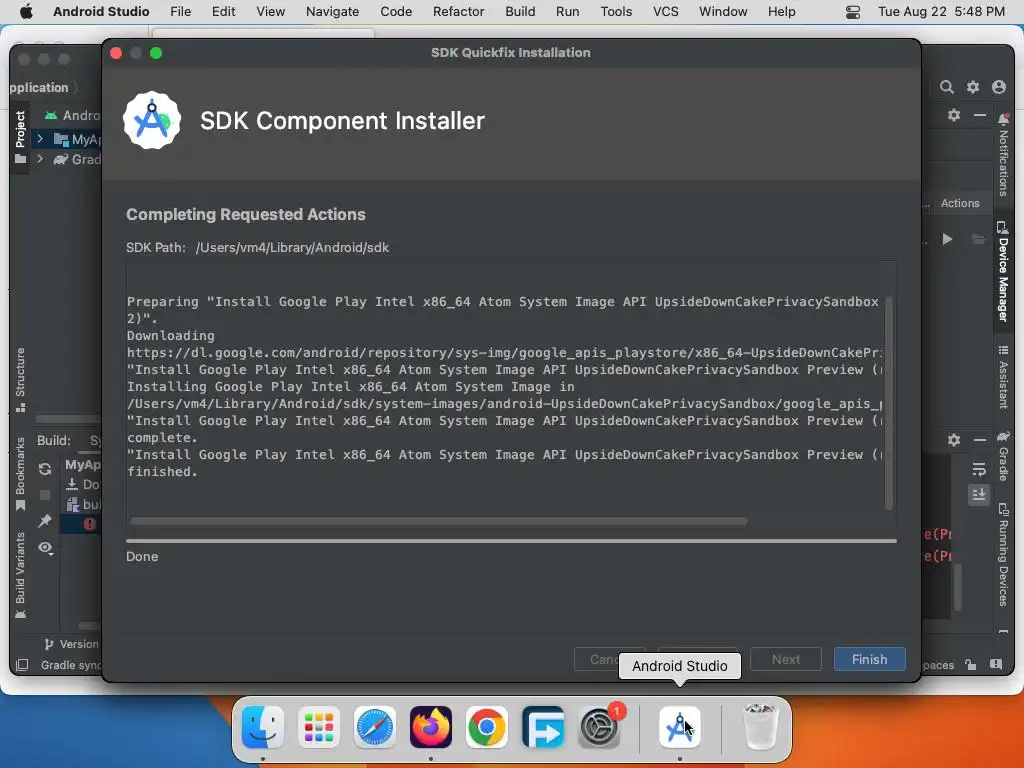This screenshot has width=1024, height=768.
Task: Open the Build menu
Action: pyautogui.click(x=520, y=12)
